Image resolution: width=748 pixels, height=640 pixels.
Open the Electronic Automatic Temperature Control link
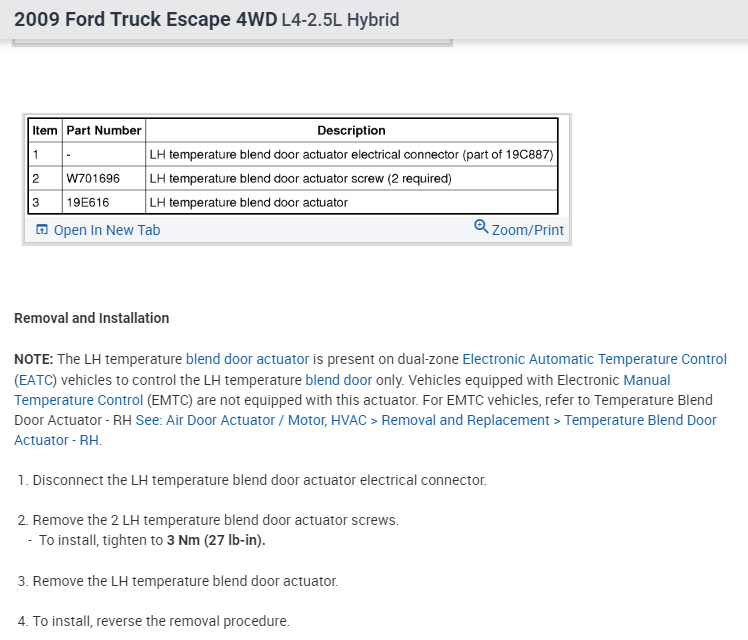coord(594,359)
